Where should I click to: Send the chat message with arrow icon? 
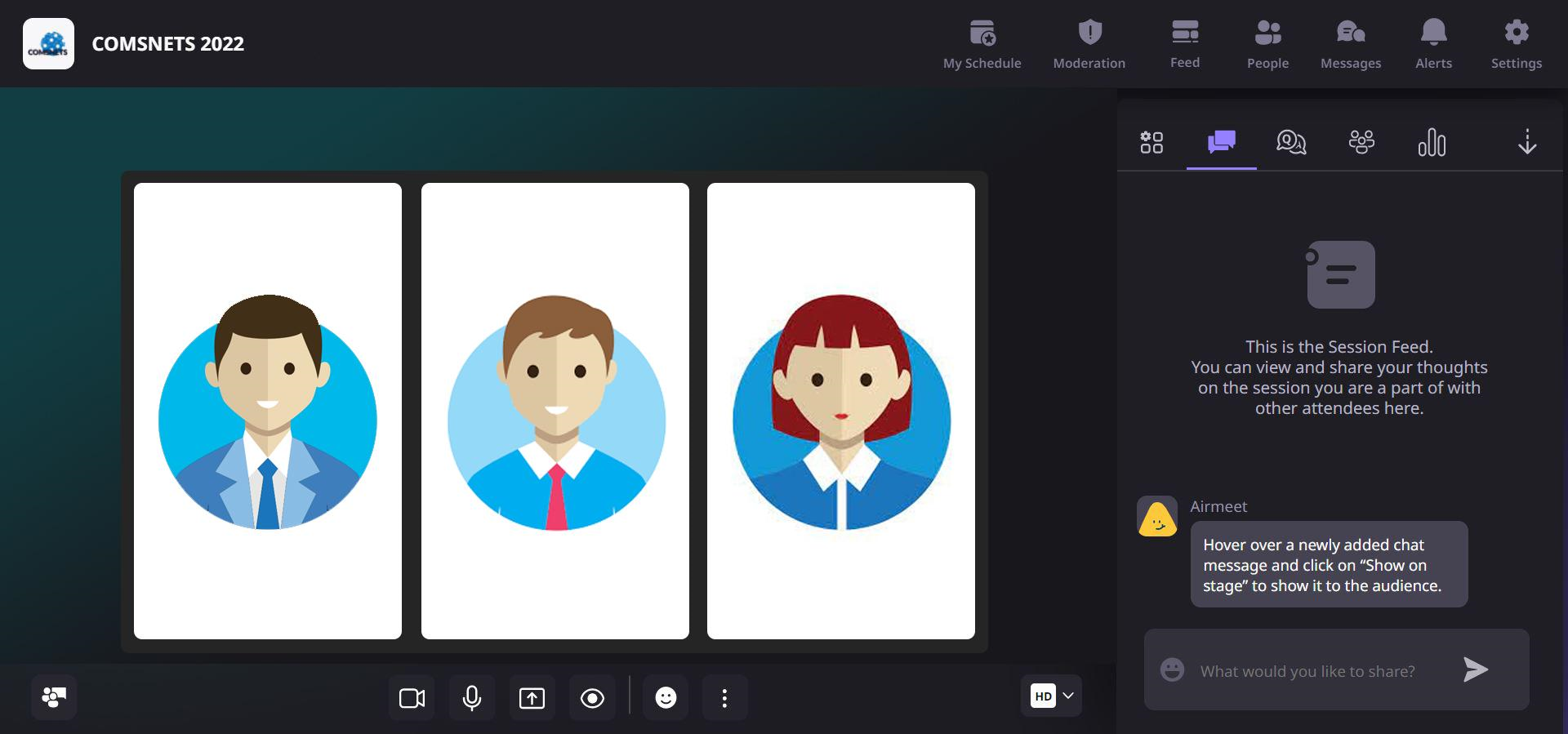click(1476, 669)
